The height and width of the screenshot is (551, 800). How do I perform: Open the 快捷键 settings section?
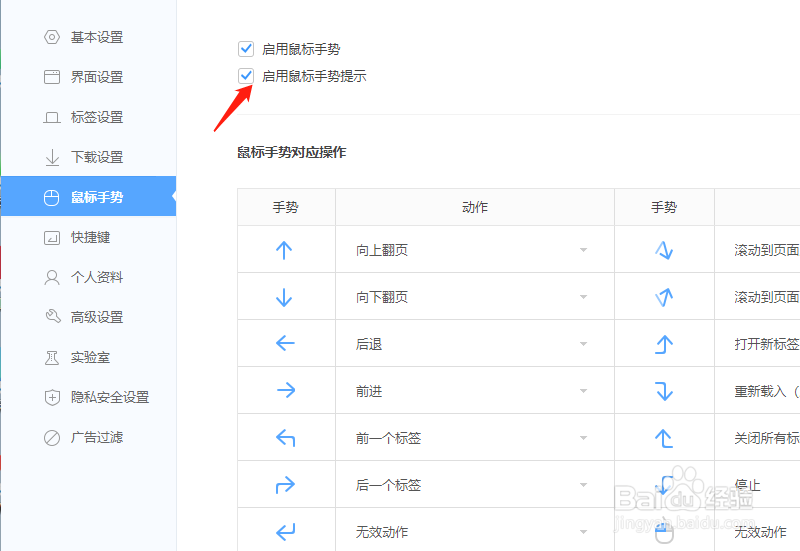(89, 237)
